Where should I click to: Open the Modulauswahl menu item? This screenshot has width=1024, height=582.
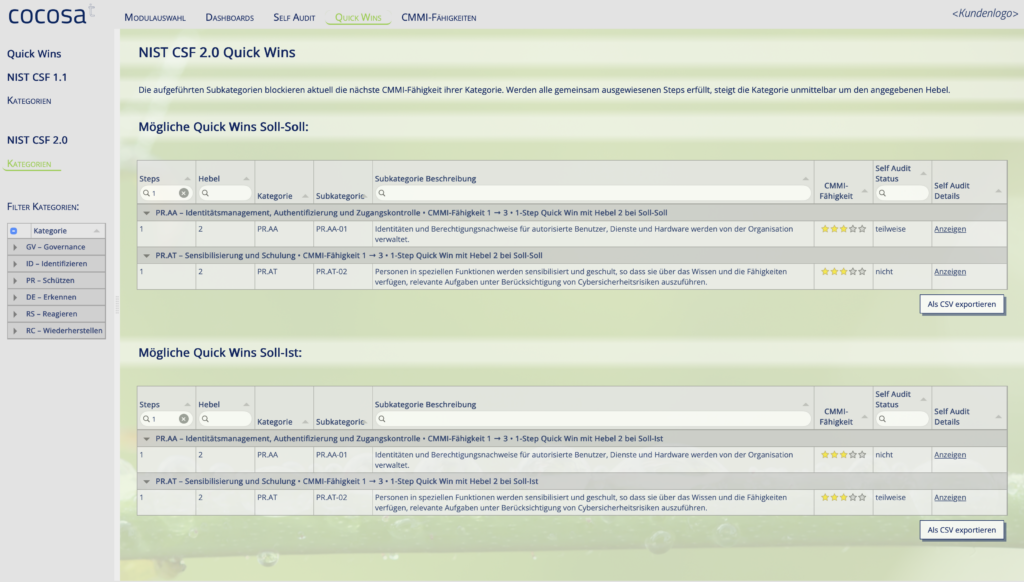[x=155, y=18]
